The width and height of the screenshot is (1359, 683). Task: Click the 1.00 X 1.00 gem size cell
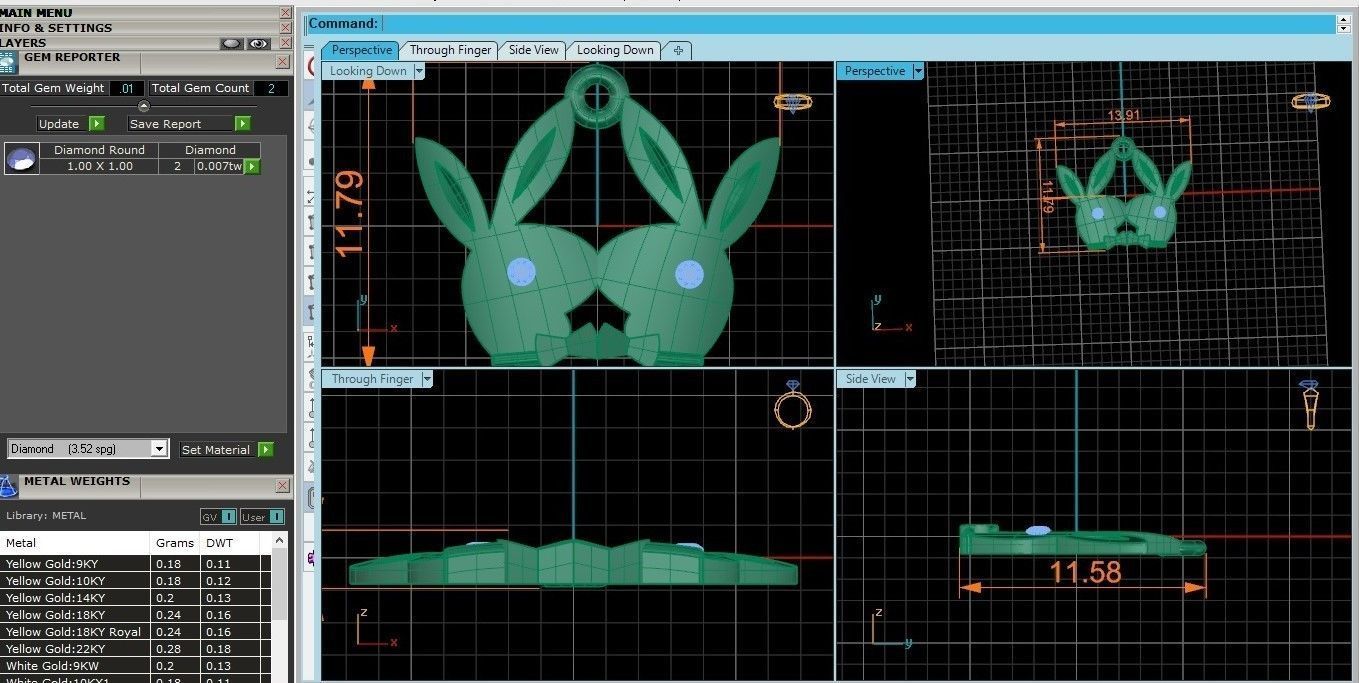[100, 166]
